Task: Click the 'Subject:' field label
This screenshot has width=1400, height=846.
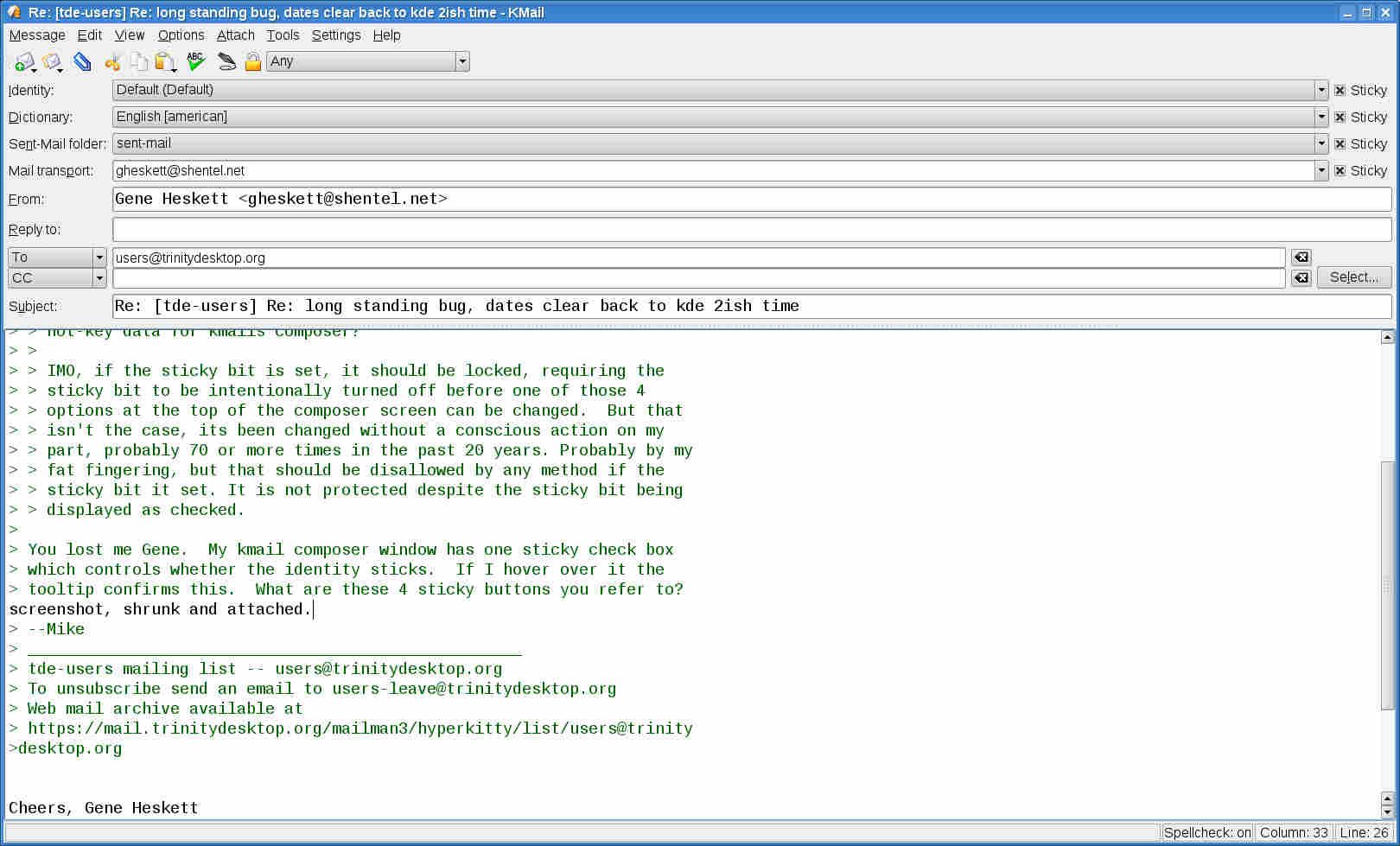Action: 33,307
